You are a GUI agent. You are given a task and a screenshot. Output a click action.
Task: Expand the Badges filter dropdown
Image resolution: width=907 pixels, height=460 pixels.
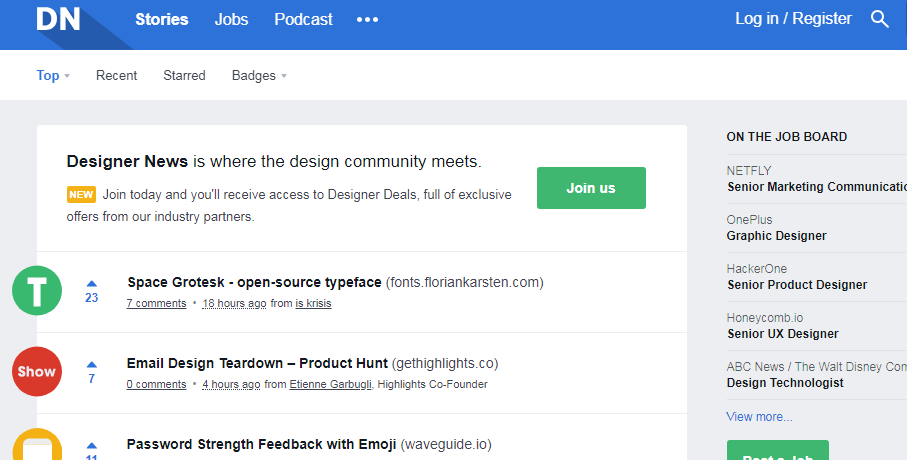click(259, 76)
